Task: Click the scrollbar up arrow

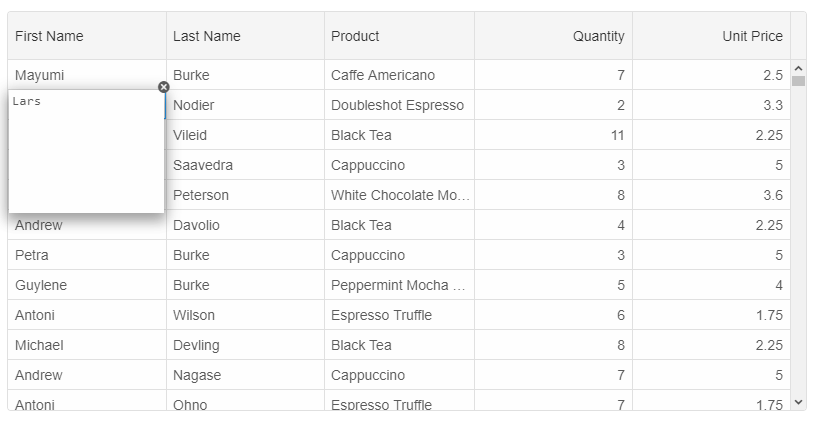Action: [x=798, y=68]
